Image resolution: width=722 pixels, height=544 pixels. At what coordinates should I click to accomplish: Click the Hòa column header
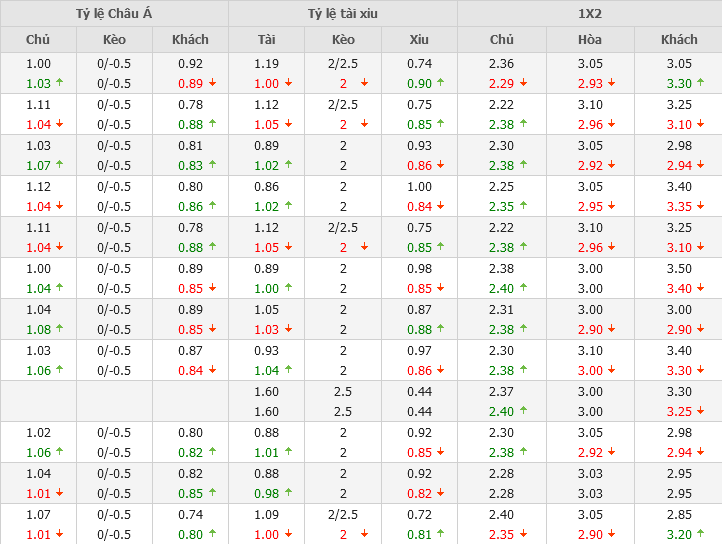590,39
